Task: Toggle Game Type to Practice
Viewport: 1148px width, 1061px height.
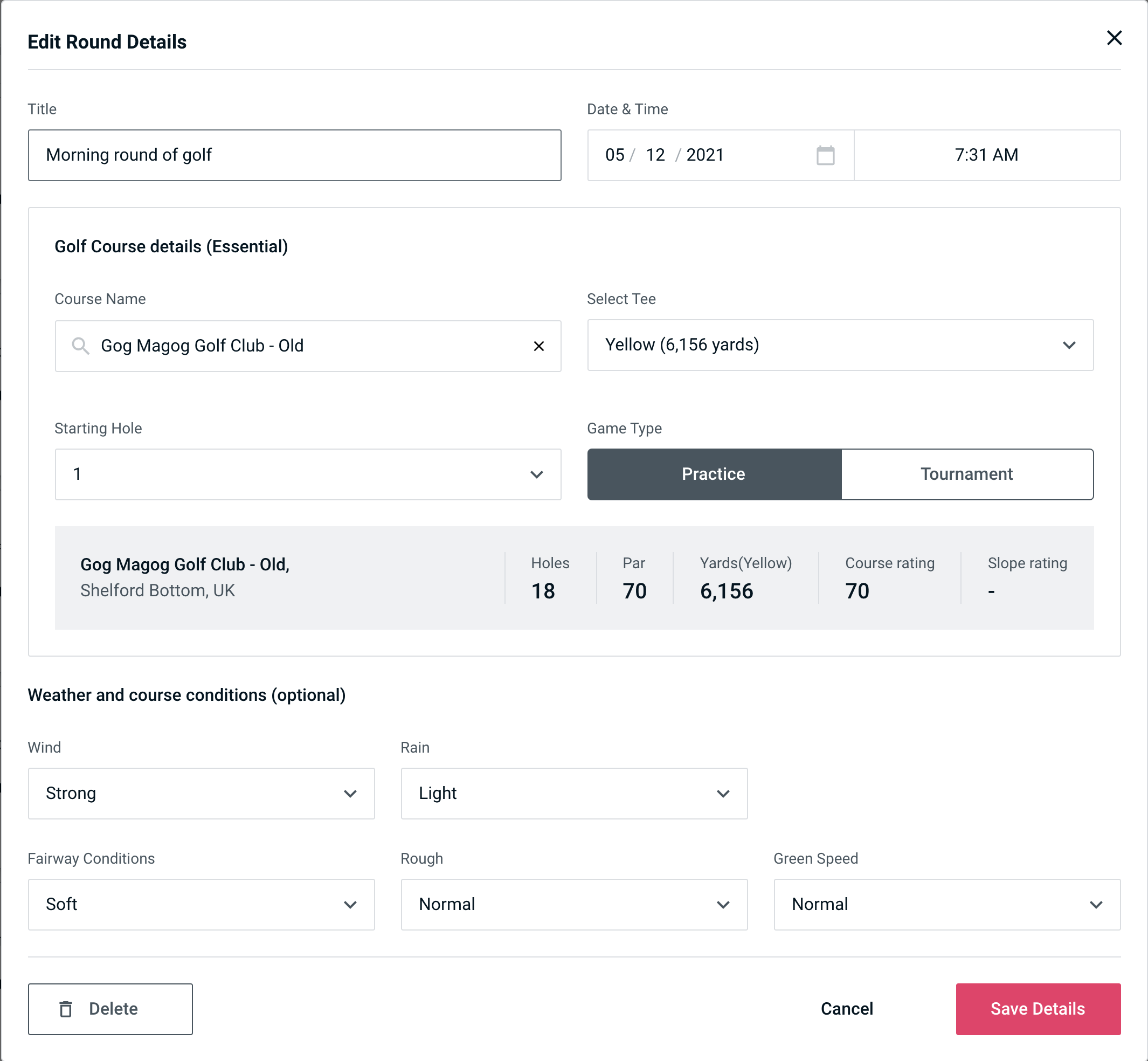Action: pyautogui.click(x=714, y=475)
